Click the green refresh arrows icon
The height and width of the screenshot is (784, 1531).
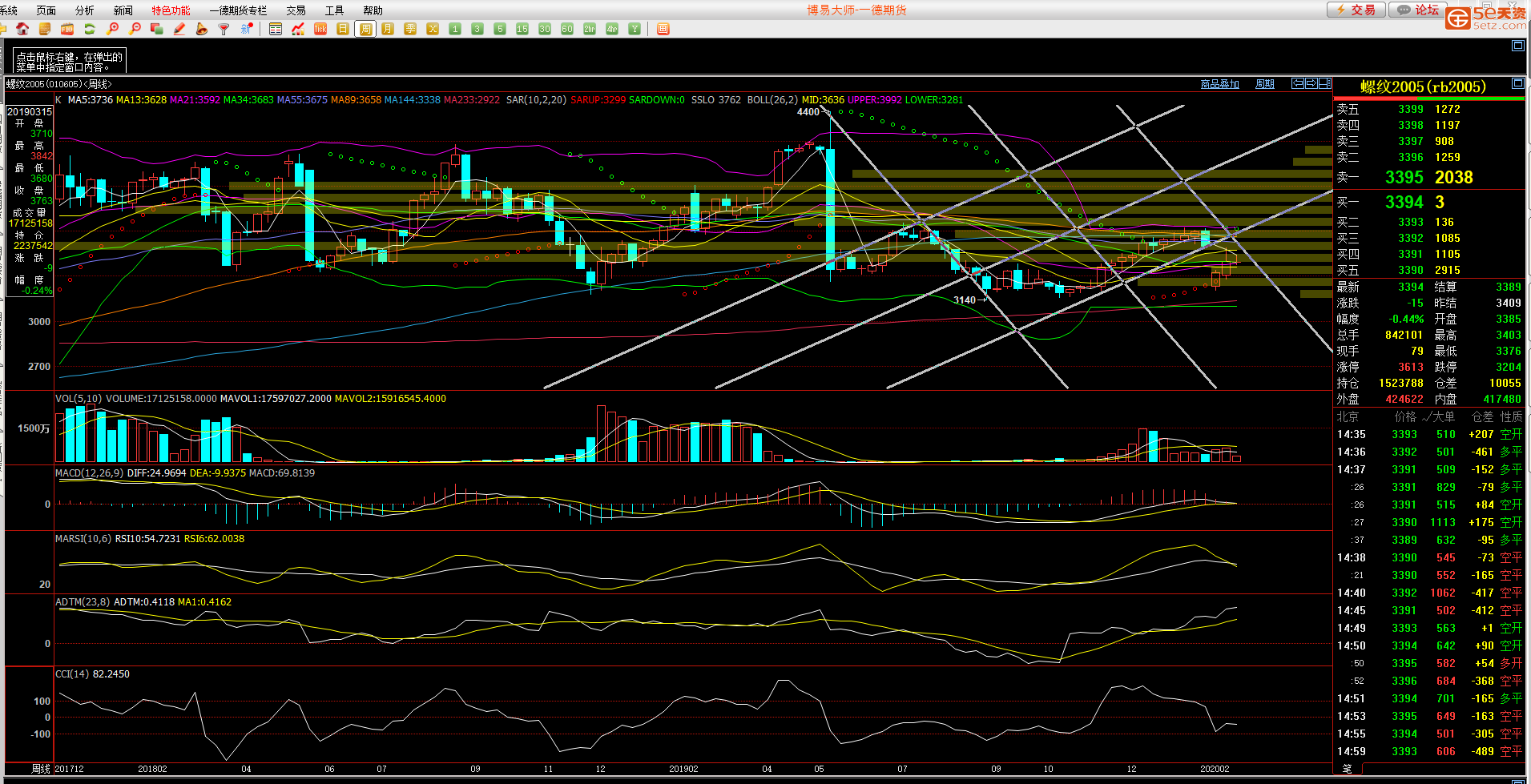point(90,29)
